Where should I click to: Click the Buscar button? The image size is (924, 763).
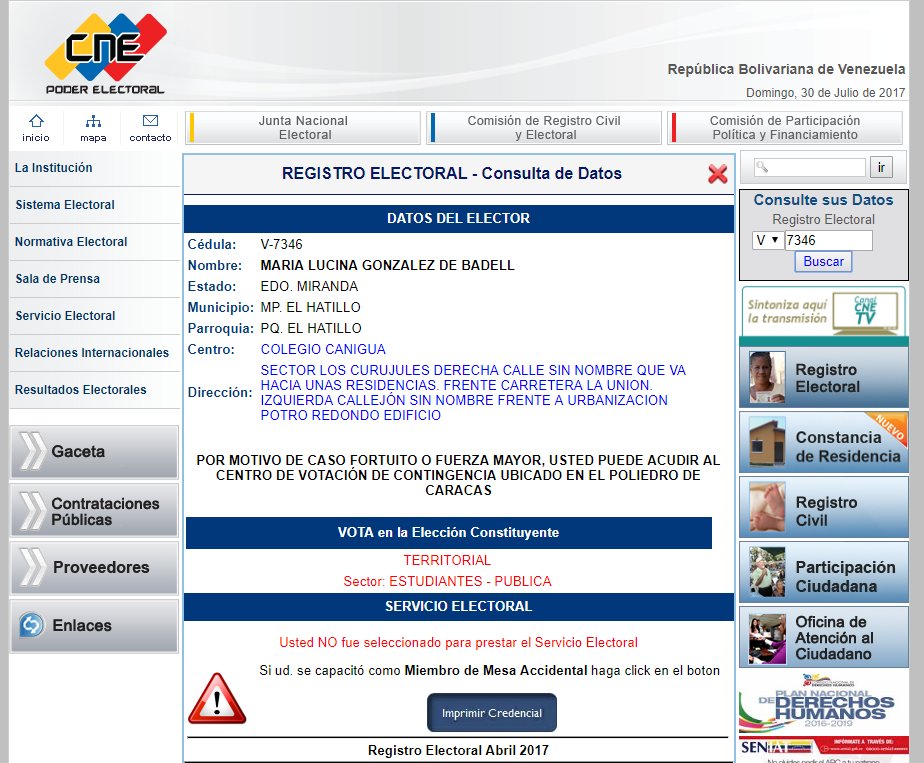pyautogui.click(x=823, y=262)
